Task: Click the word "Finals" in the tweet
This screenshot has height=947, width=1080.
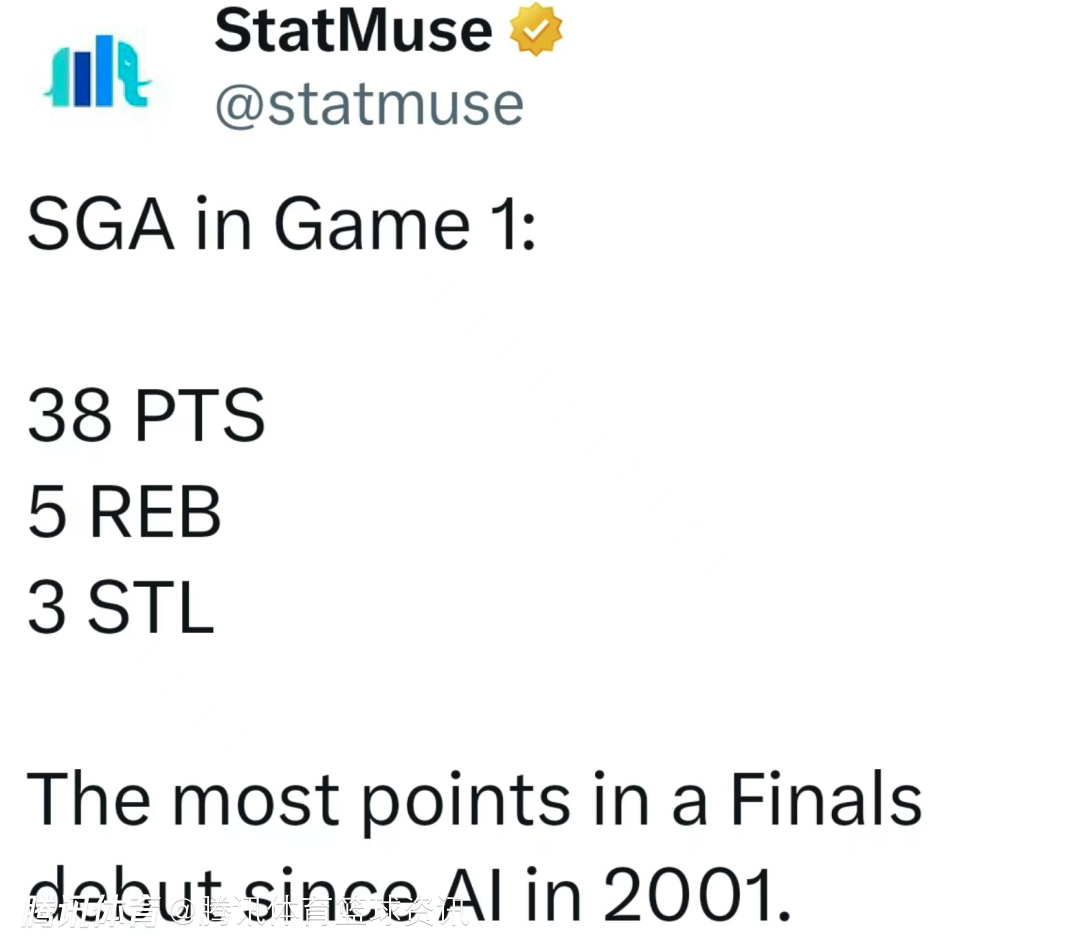Action: (x=825, y=800)
